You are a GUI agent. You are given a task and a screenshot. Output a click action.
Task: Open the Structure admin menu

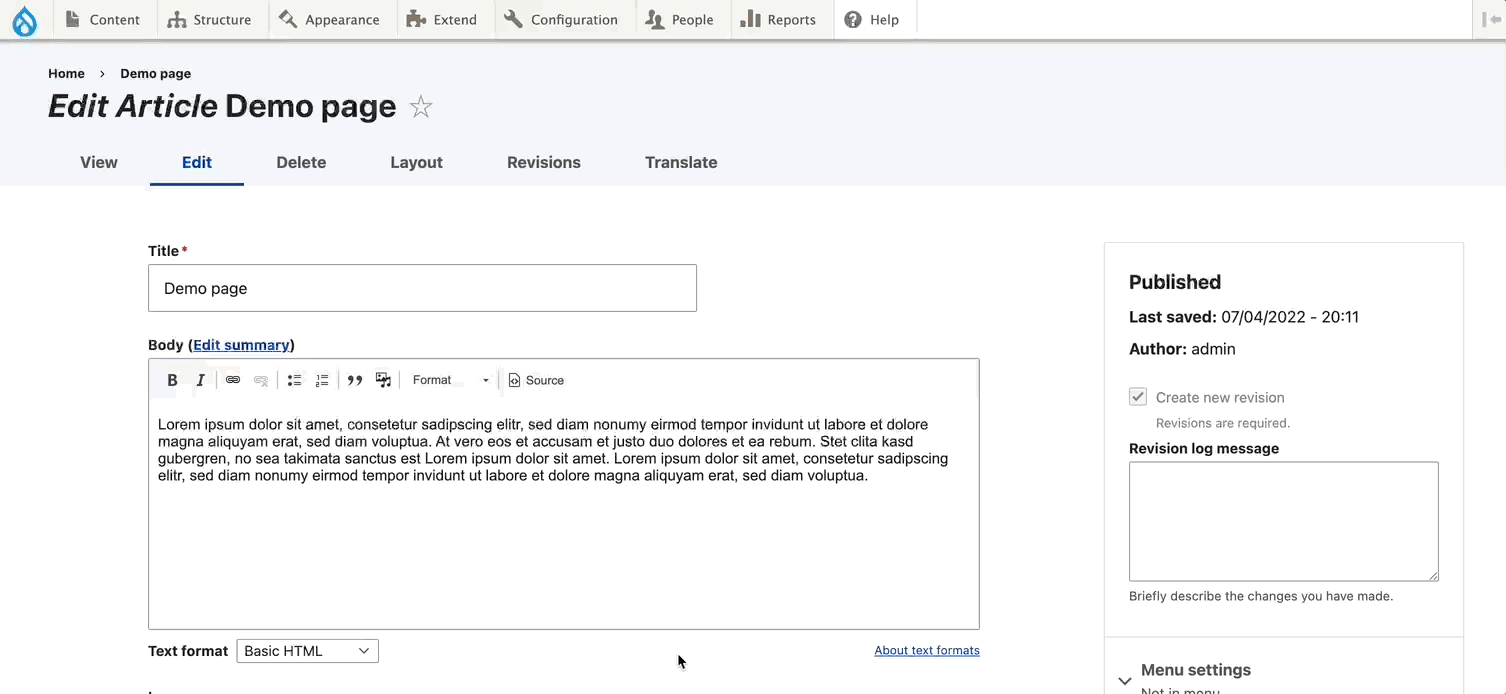point(210,20)
